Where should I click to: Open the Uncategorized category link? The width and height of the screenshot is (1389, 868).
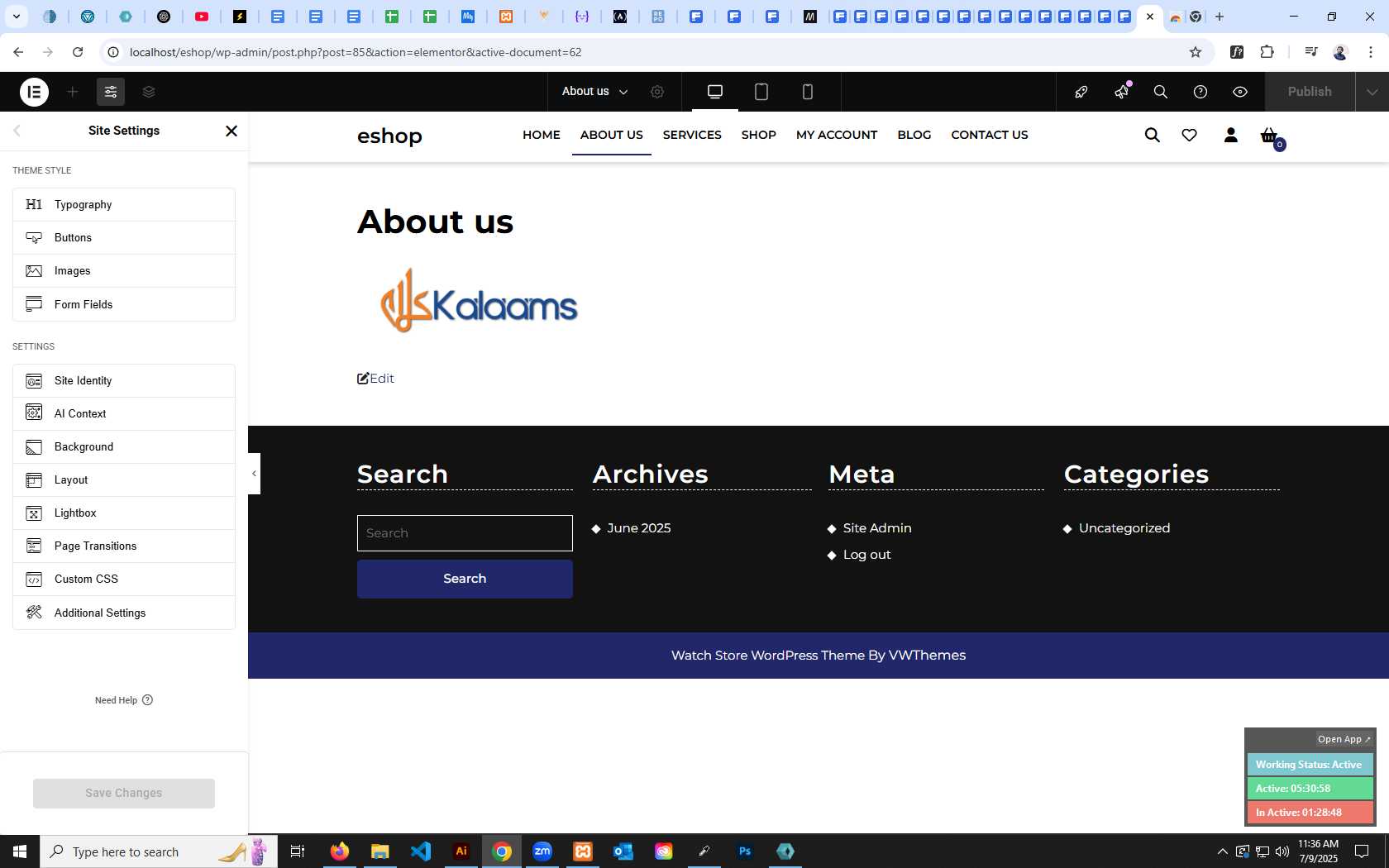[x=1124, y=528]
